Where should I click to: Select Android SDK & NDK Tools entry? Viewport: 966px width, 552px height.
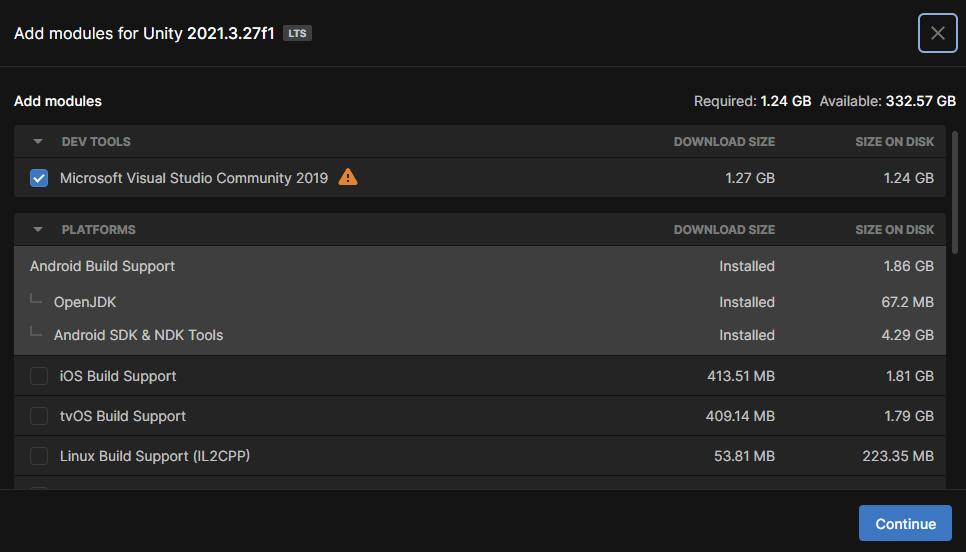coord(479,335)
